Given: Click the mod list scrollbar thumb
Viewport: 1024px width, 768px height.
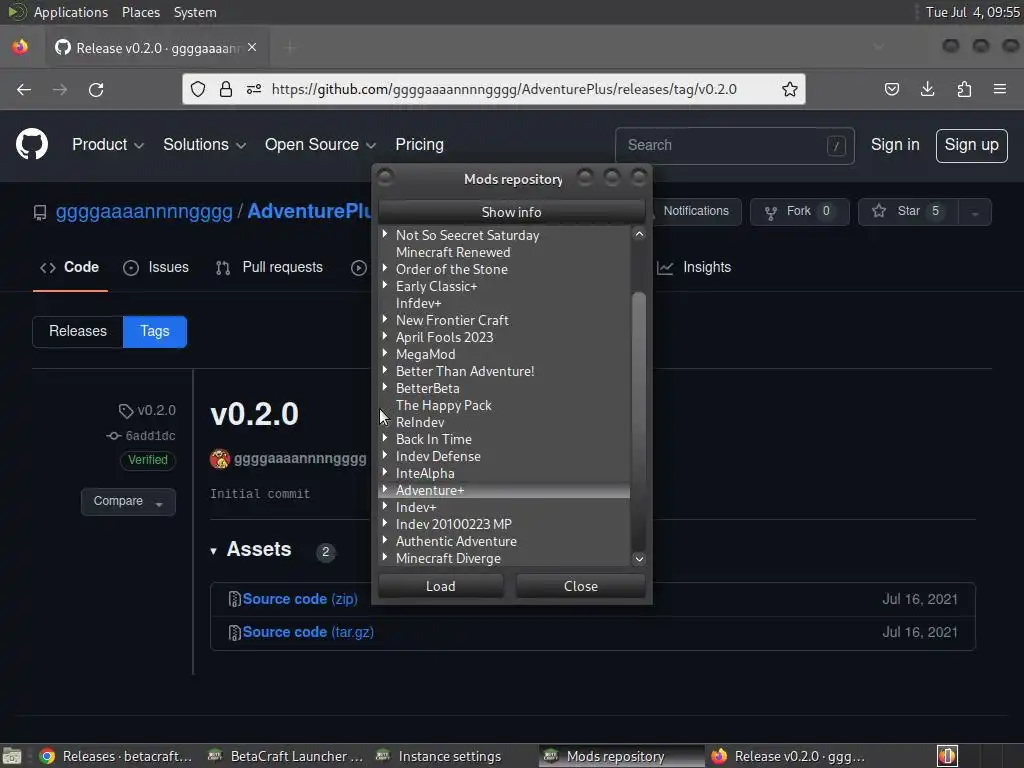Looking at the screenshot, I should [x=639, y=419].
